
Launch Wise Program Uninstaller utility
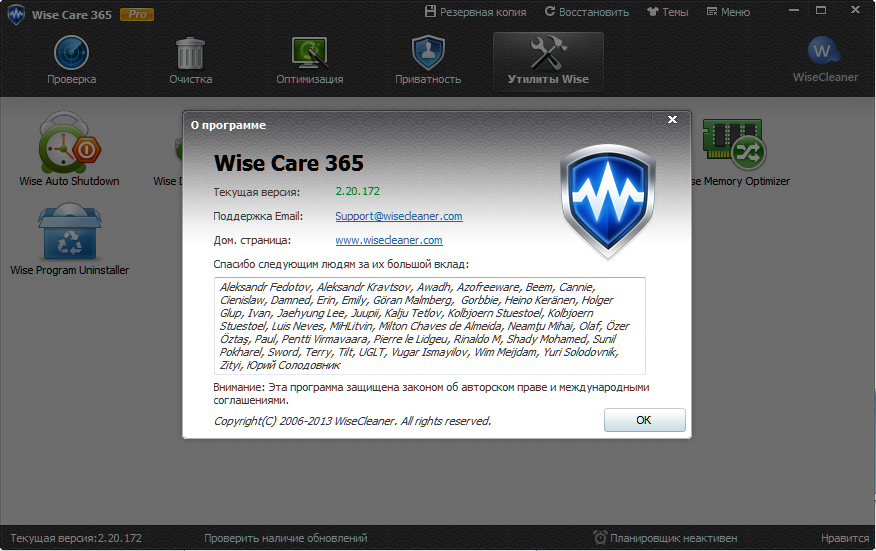tap(69, 240)
